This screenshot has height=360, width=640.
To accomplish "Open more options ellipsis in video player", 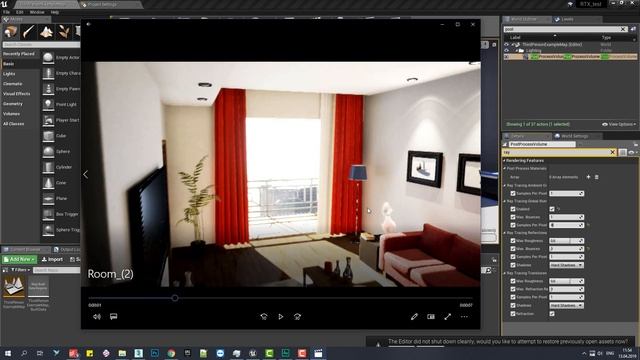I will [x=464, y=317].
